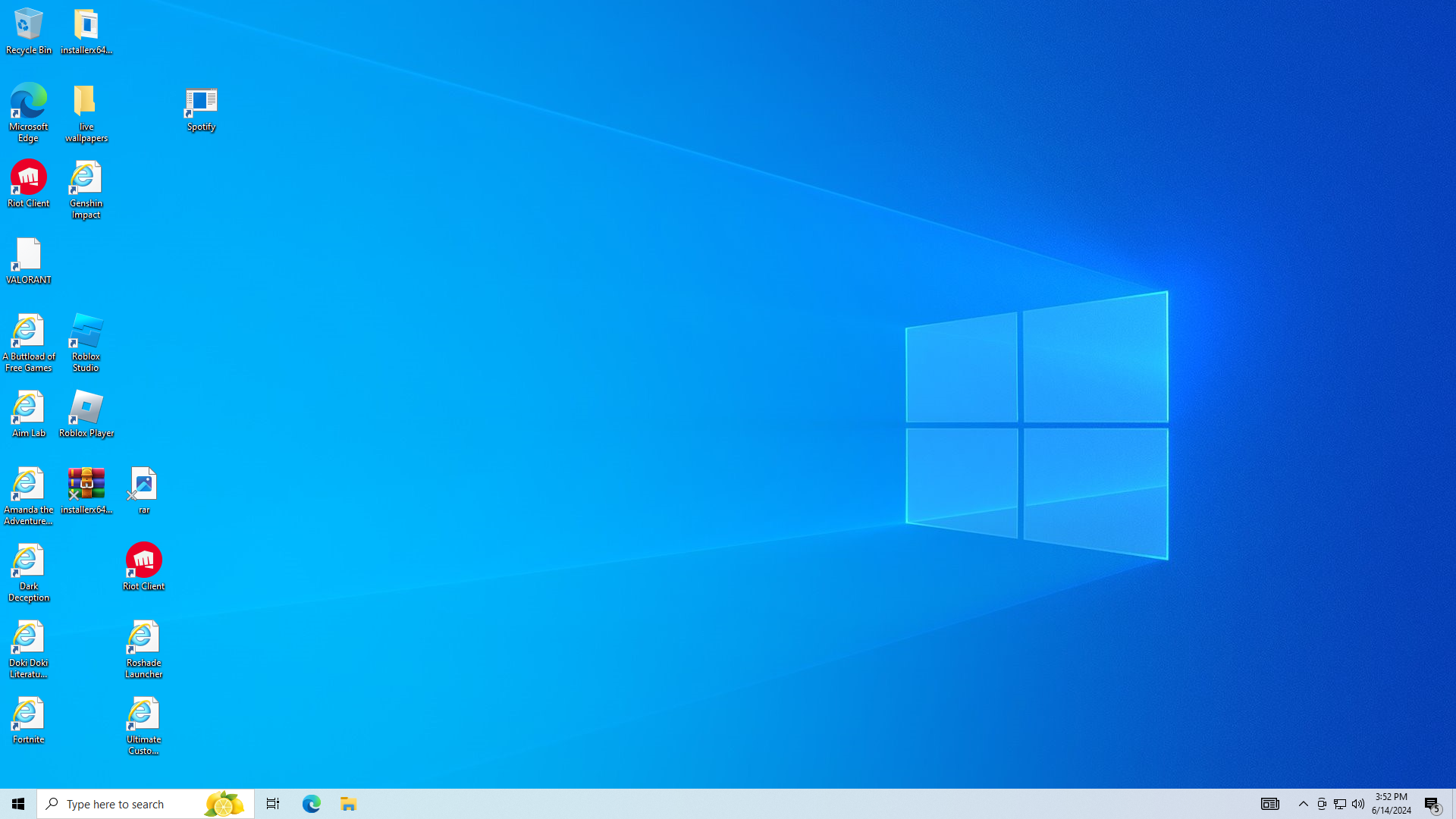1456x819 pixels.
Task: Select the Recycle Bin desktop icon
Action: [28, 30]
